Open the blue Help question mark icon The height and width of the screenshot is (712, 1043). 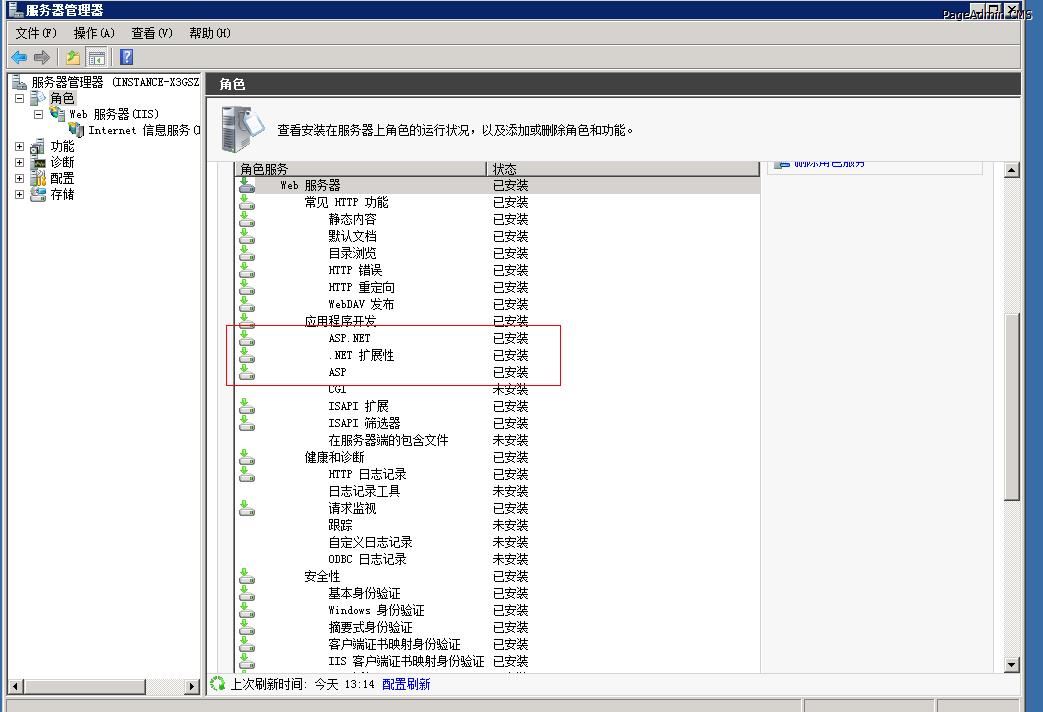coord(126,57)
